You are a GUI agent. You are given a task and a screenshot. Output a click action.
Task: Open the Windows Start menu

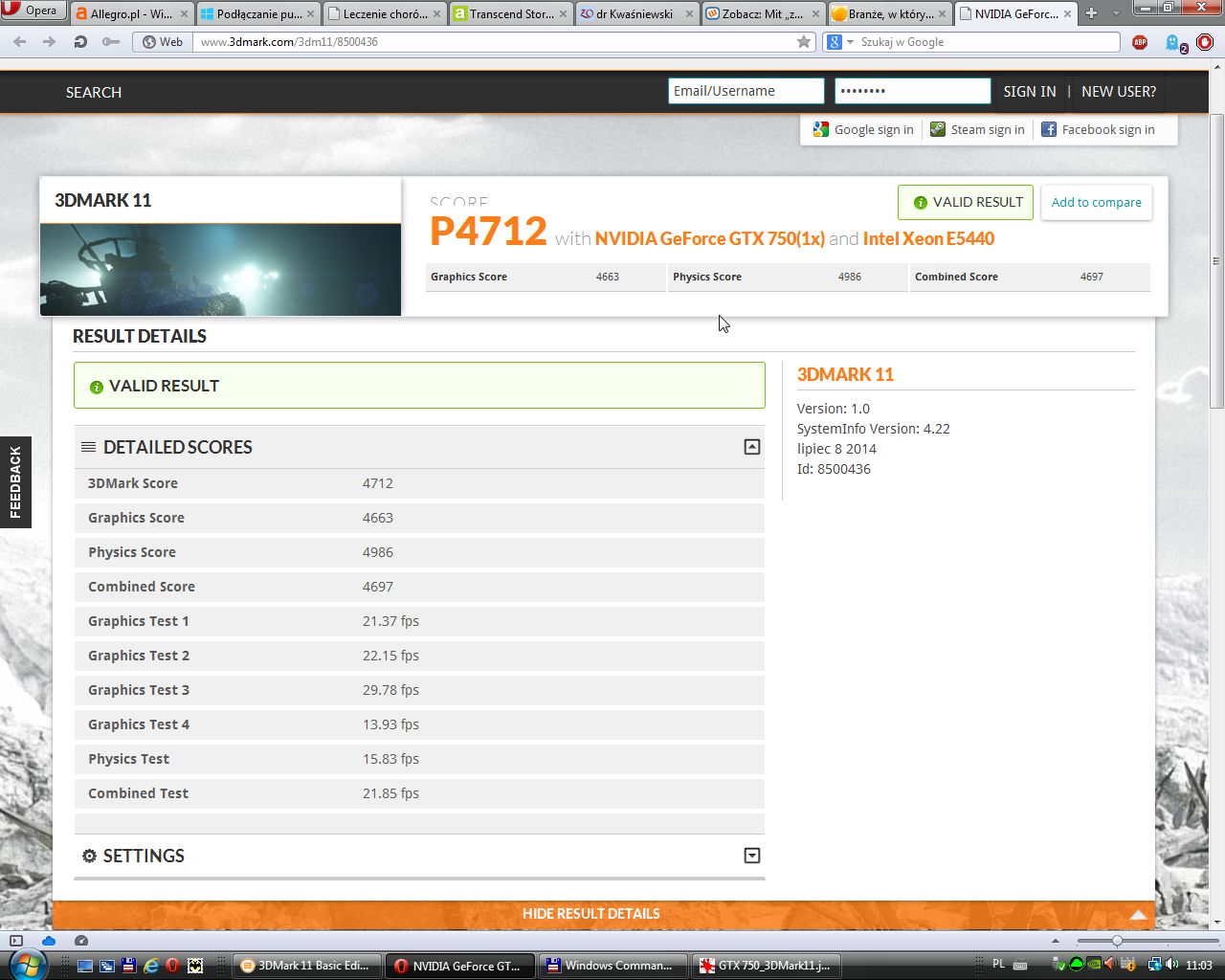click(28, 965)
